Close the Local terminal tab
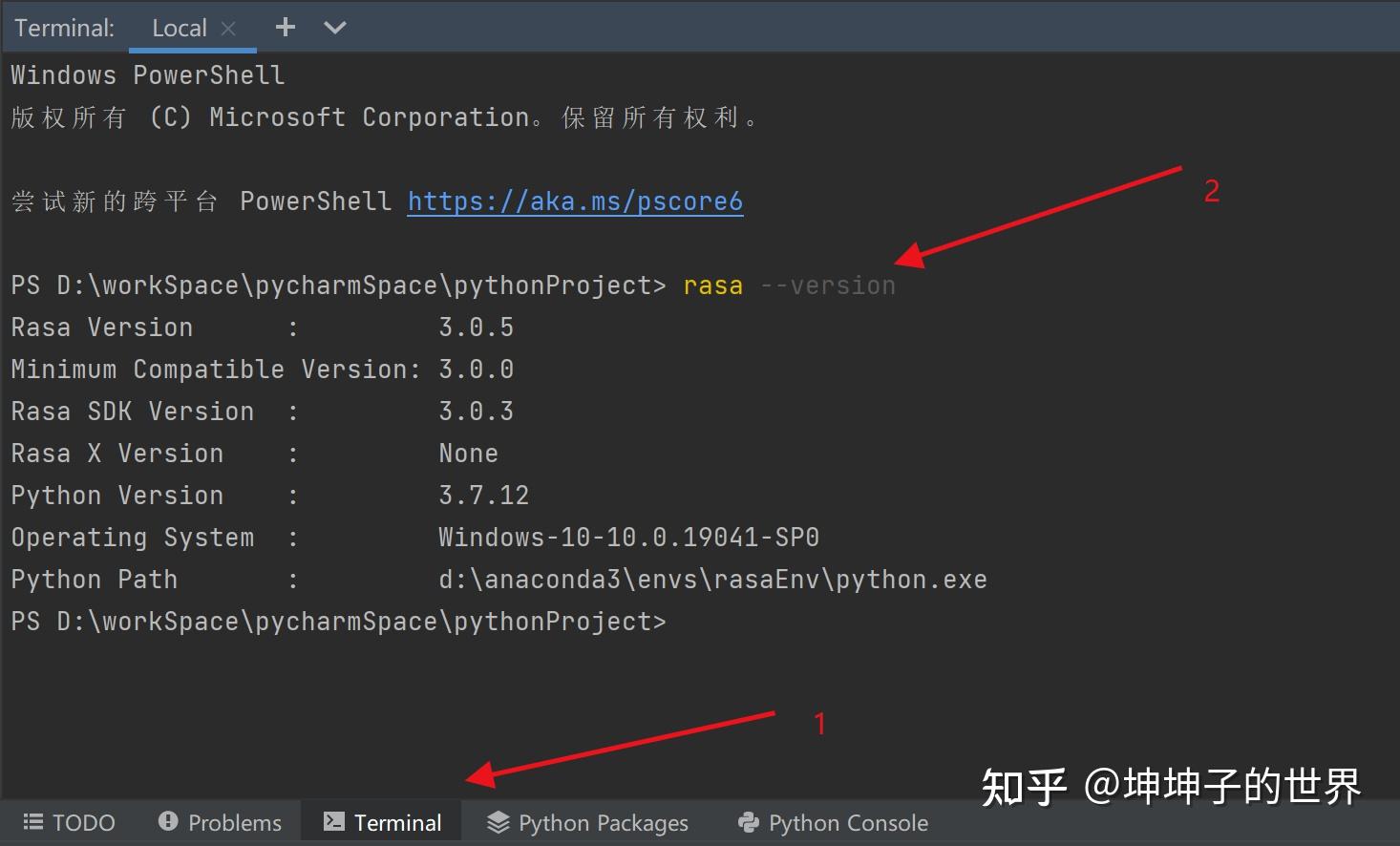The image size is (1400, 846). coord(228,29)
